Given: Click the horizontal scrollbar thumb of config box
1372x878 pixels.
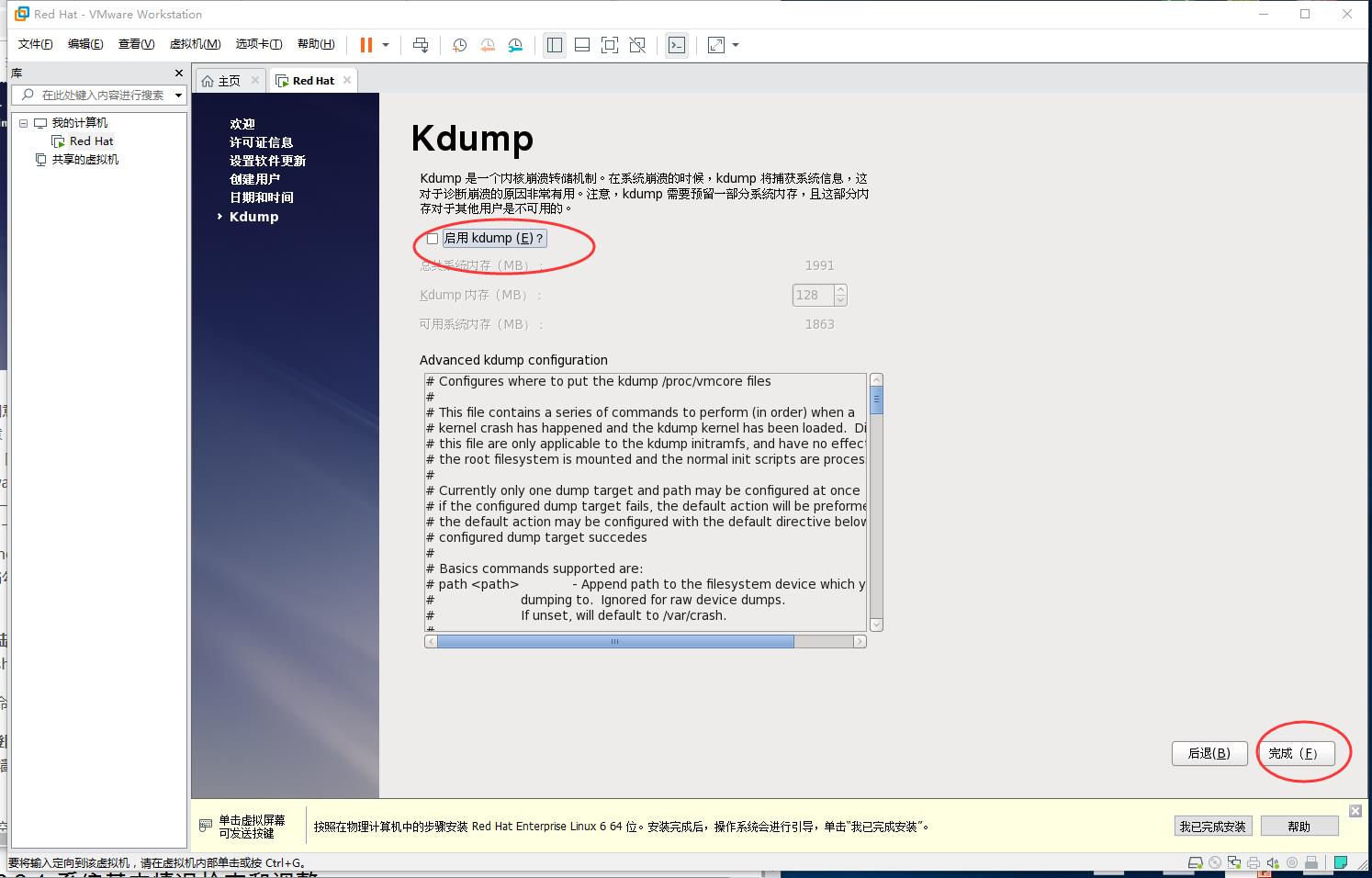Looking at the screenshot, I should [x=615, y=642].
